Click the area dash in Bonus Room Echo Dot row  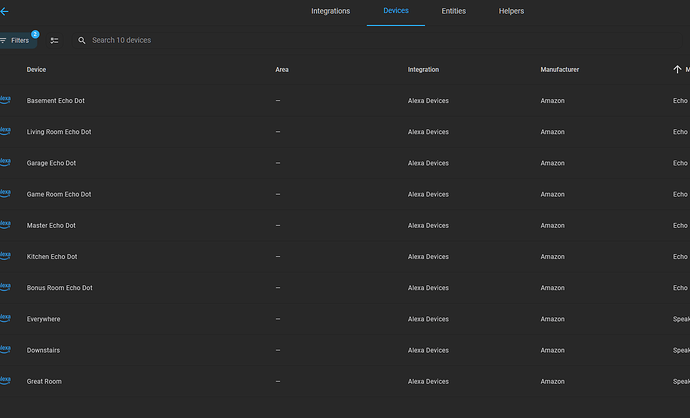[278, 288]
